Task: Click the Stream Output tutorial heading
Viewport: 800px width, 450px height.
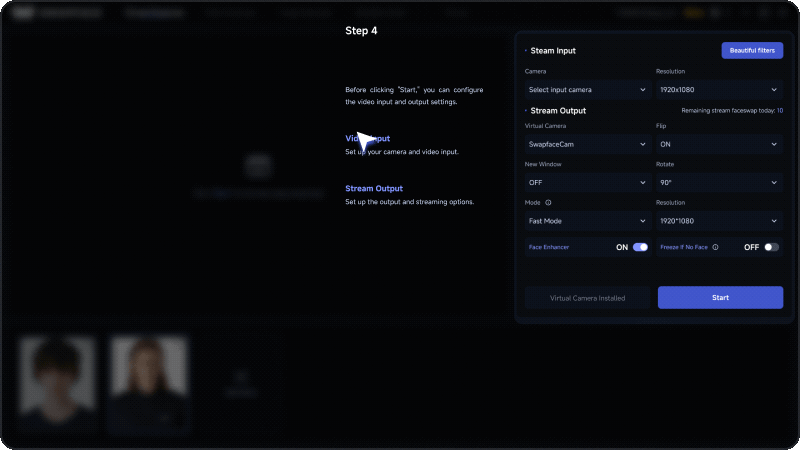Action: click(374, 188)
